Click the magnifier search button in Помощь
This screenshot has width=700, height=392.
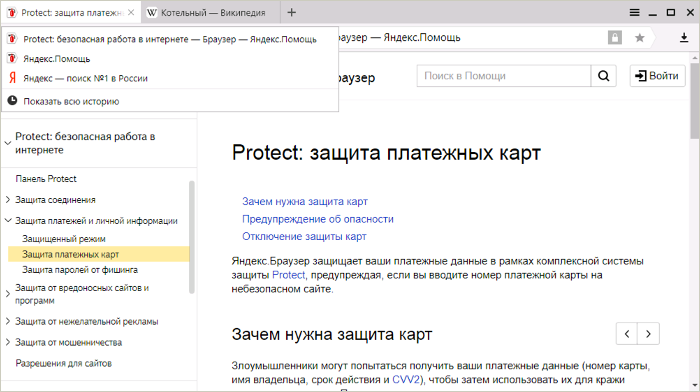click(x=604, y=76)
